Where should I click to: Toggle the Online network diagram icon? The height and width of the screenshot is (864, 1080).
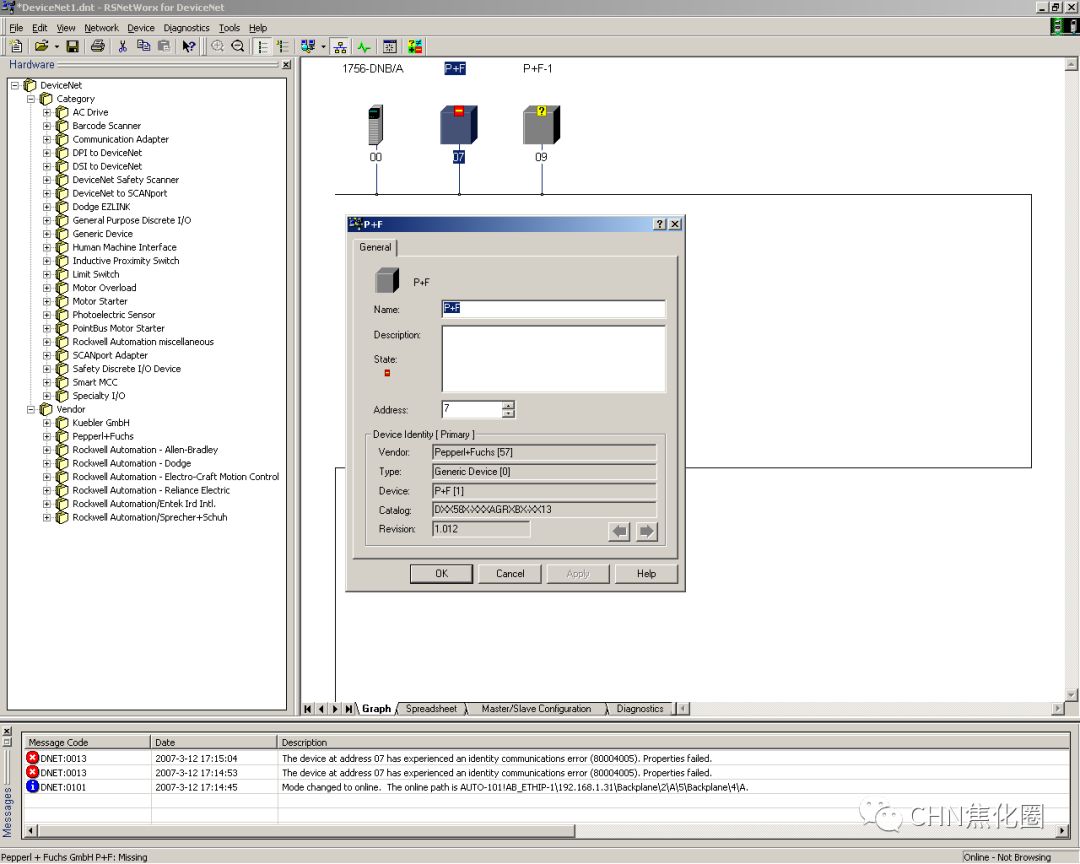(x=340, y=46)
